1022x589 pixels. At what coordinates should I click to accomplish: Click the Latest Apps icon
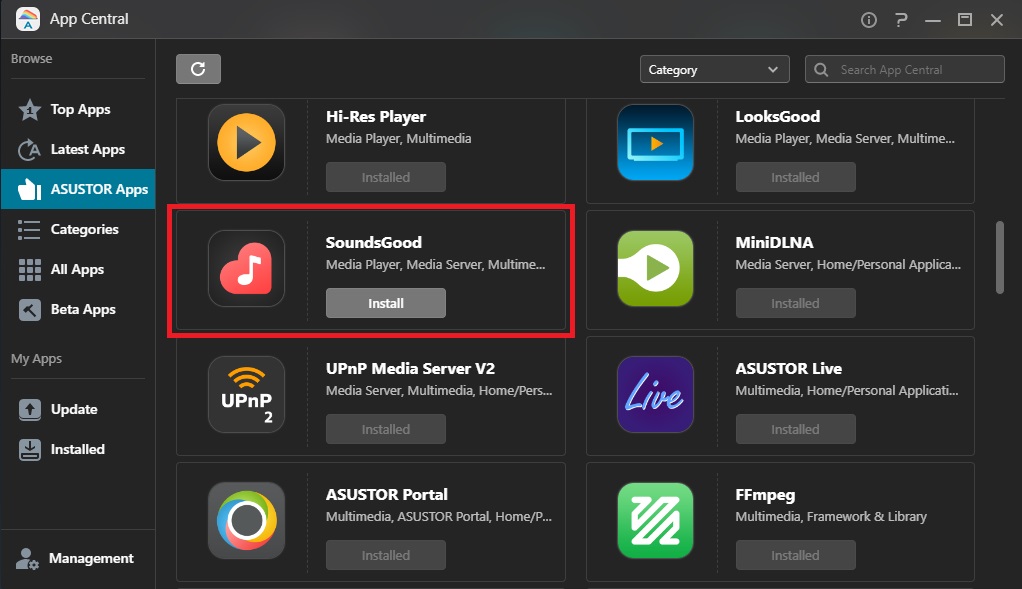[29, 149]
